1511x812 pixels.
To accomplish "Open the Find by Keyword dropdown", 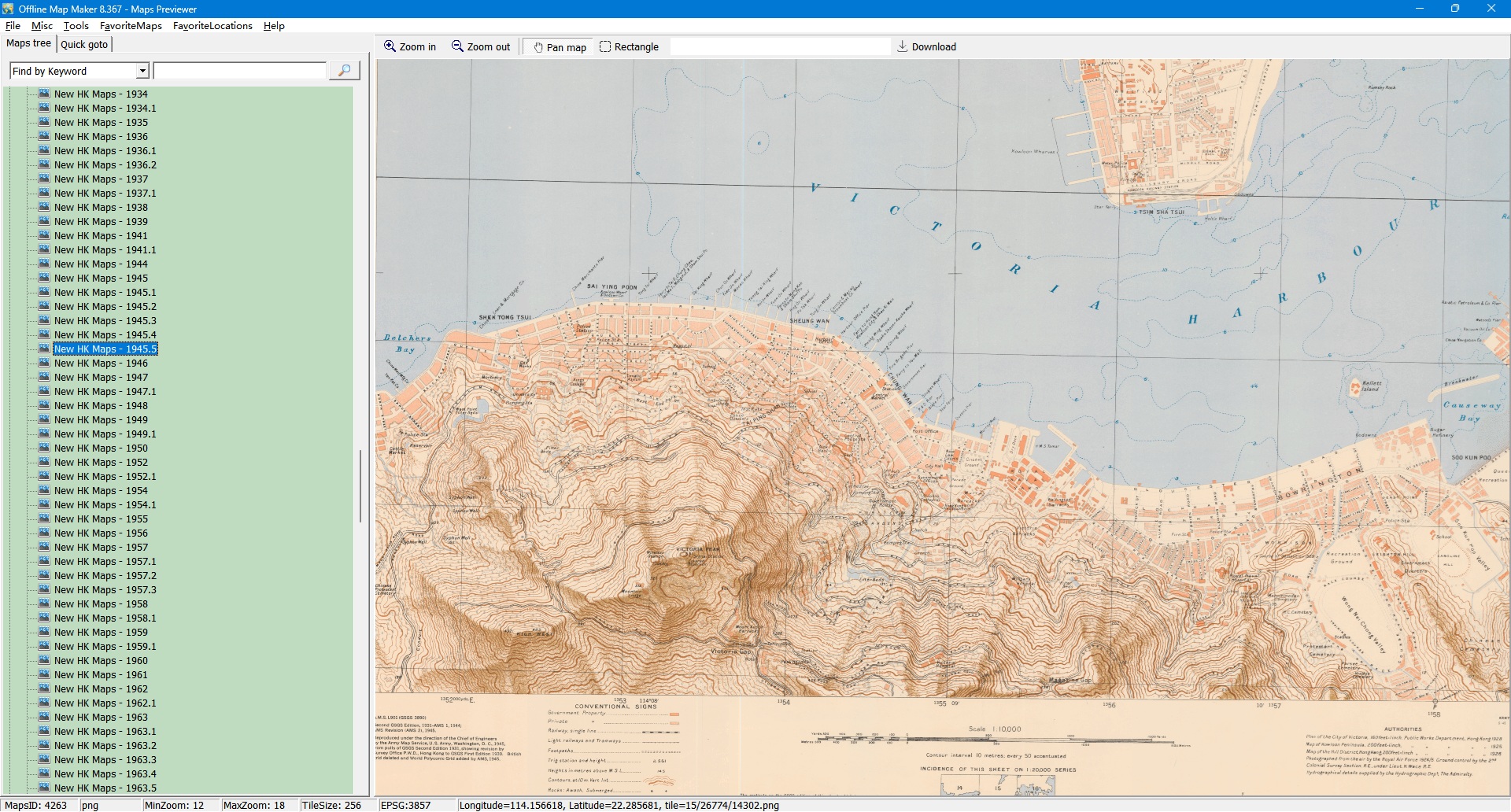I will (x=142, y=71).
